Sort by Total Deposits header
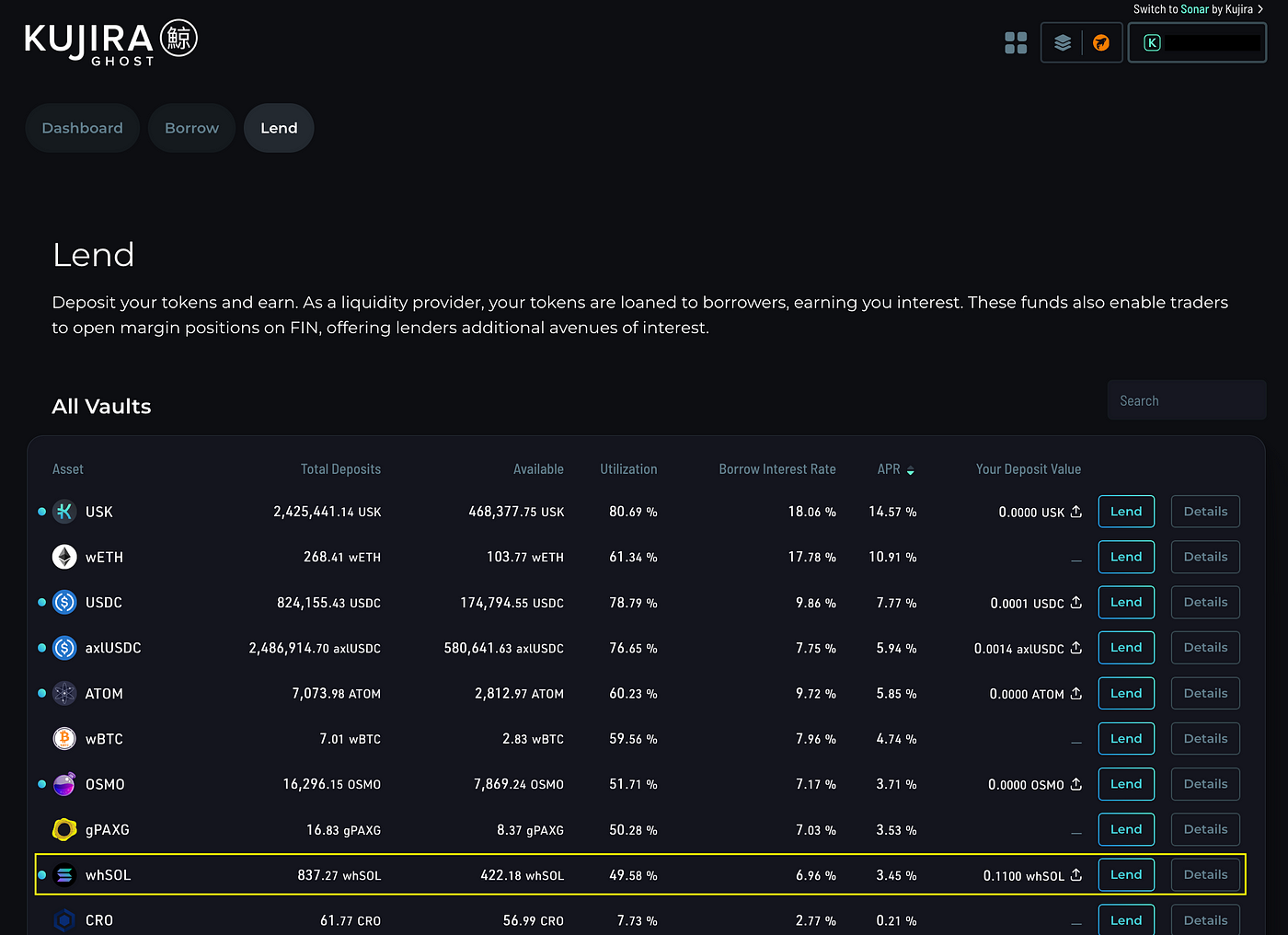The image size is (1288, 935). (x=340, y=469)
